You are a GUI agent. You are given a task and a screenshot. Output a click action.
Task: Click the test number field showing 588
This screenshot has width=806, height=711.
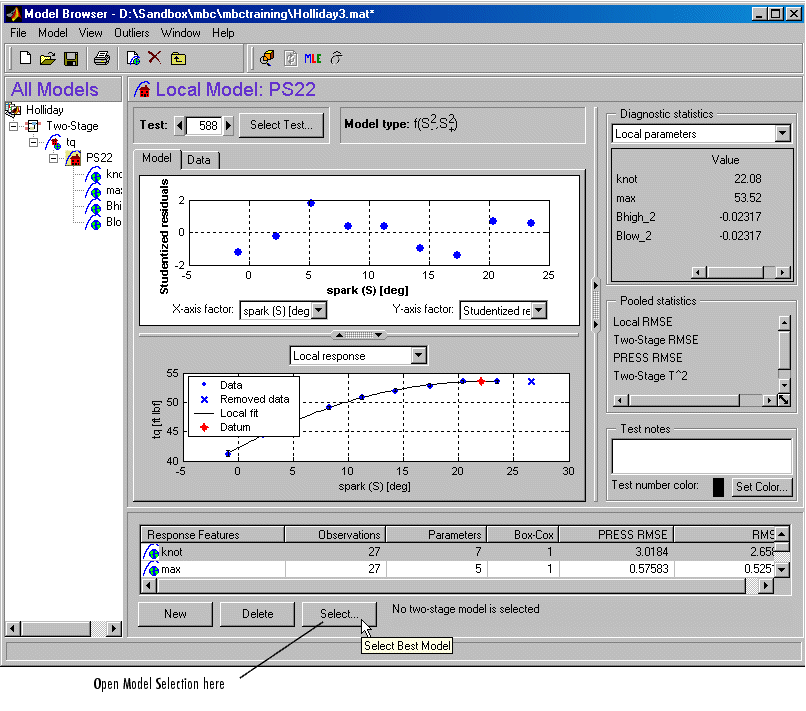204,125
